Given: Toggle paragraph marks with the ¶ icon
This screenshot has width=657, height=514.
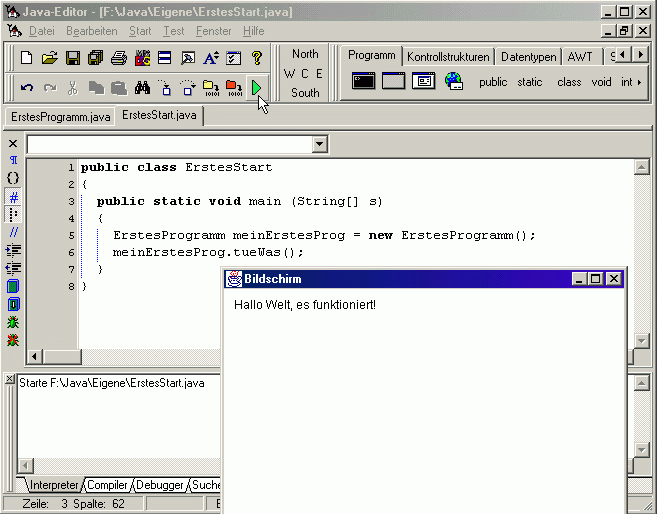Looking at the screenshot, I should coord(13,161).
